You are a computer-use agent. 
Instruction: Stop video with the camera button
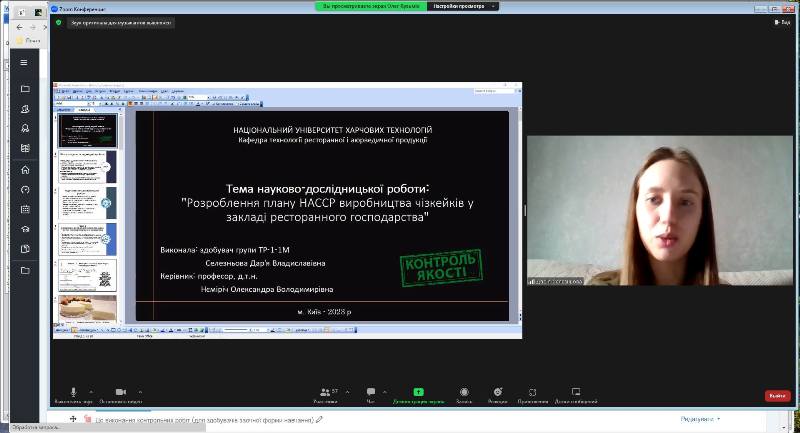121,392
